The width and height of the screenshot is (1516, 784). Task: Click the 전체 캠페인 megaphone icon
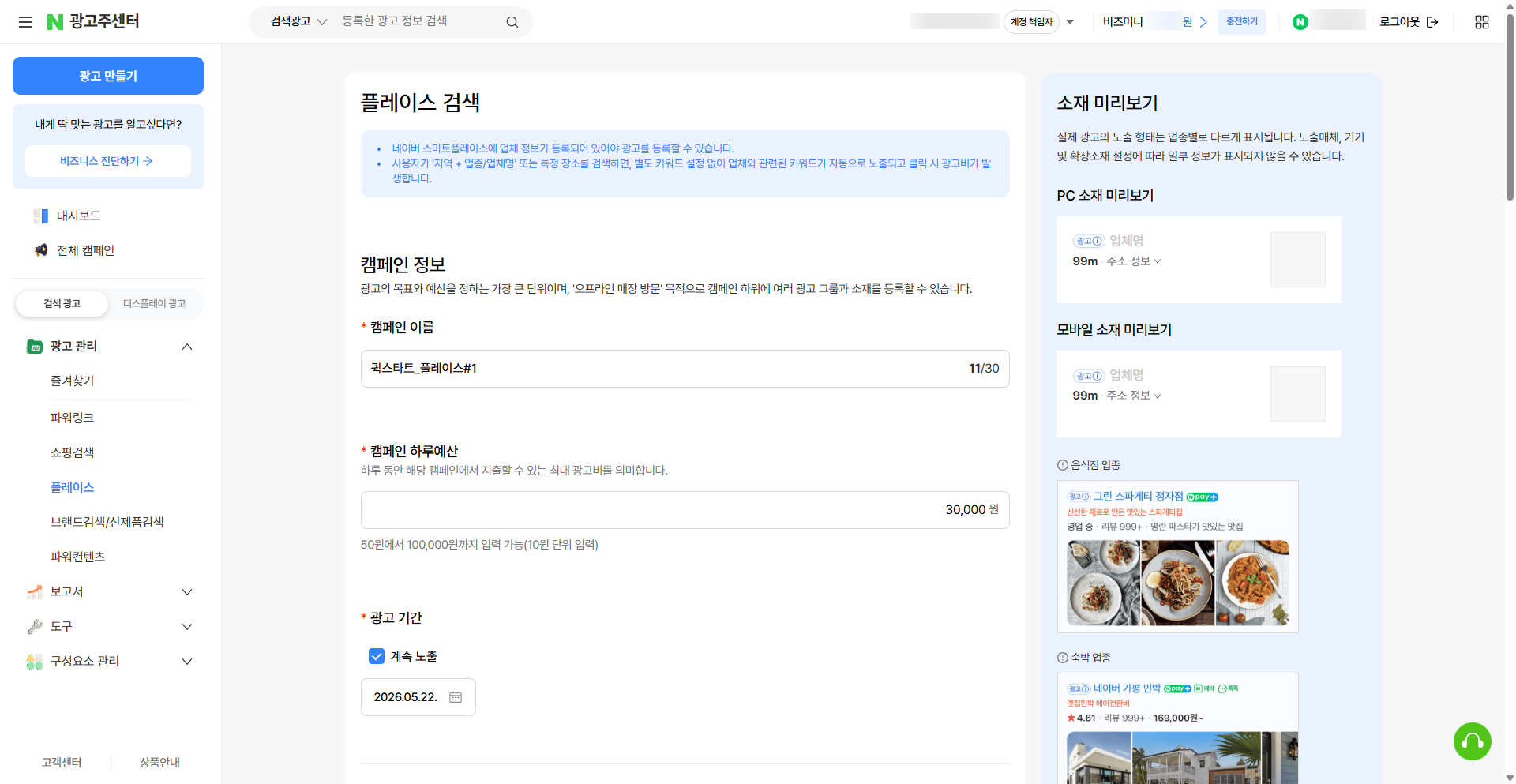[41, 250]
